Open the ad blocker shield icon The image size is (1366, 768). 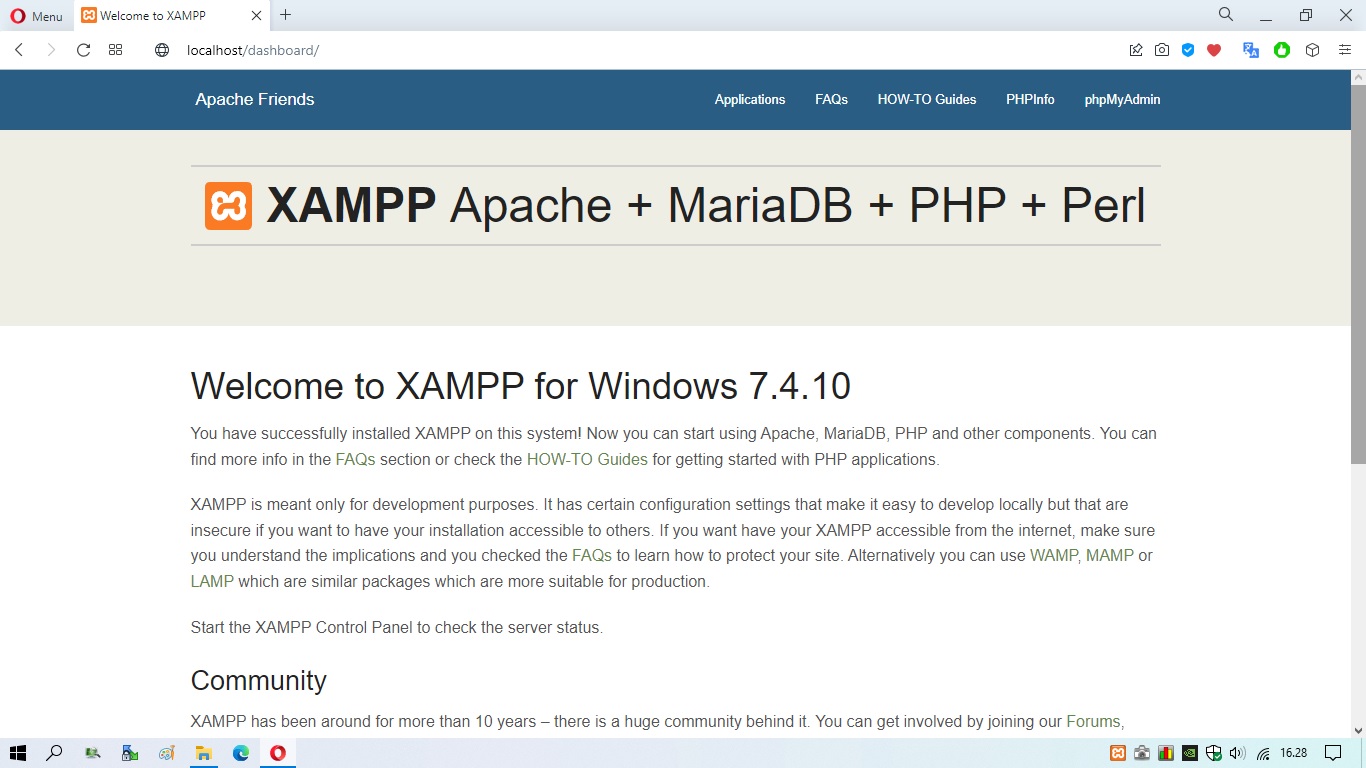[1188, 50]
